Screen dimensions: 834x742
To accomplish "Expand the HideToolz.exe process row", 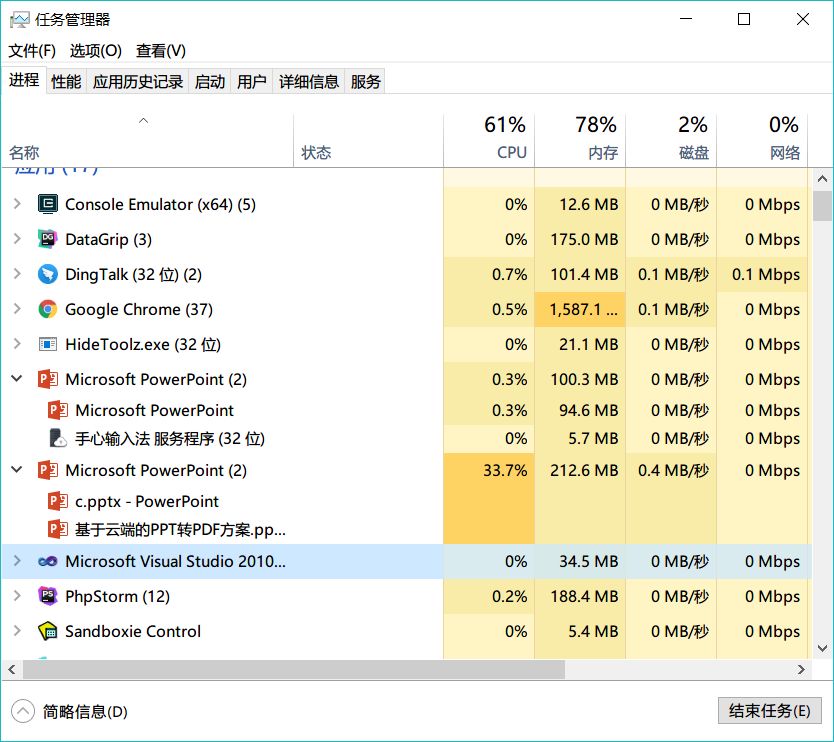I will pos(17,344).
